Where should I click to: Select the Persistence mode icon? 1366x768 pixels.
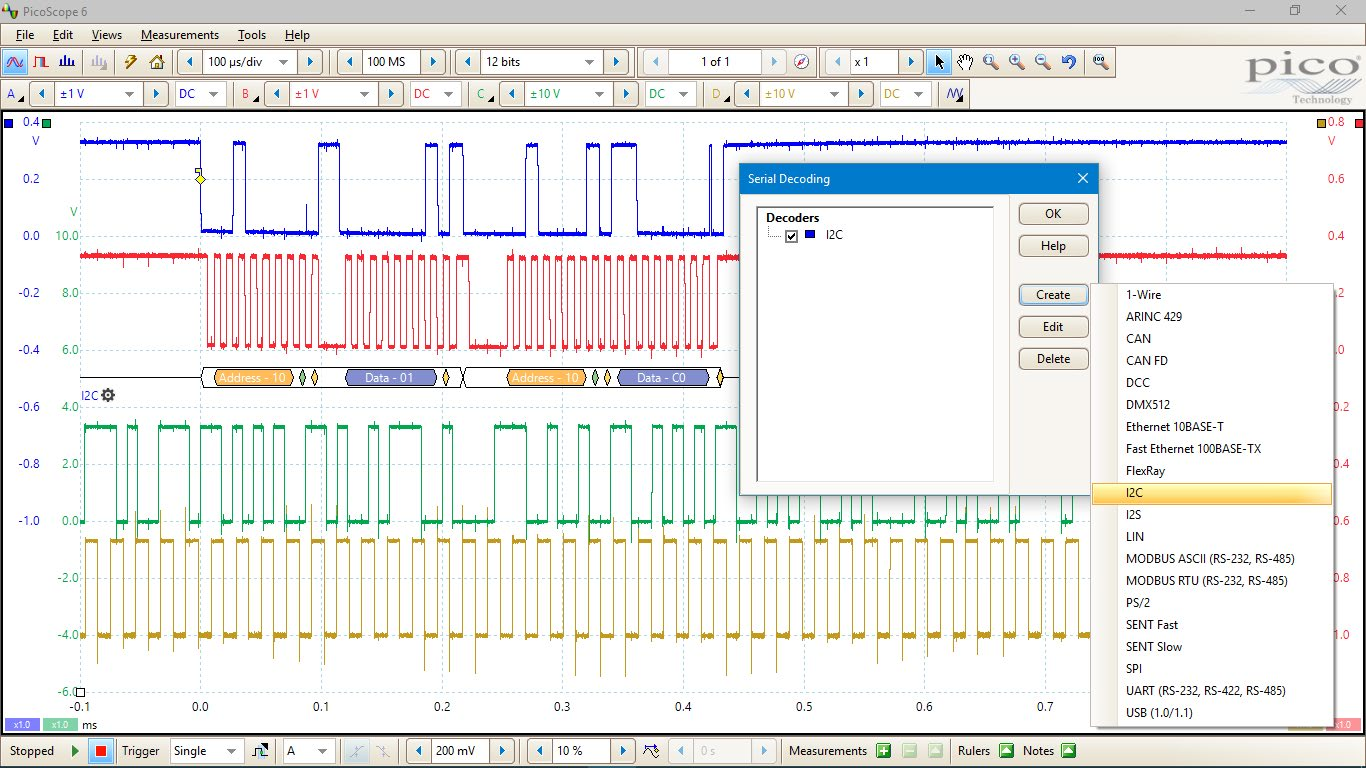41,62
